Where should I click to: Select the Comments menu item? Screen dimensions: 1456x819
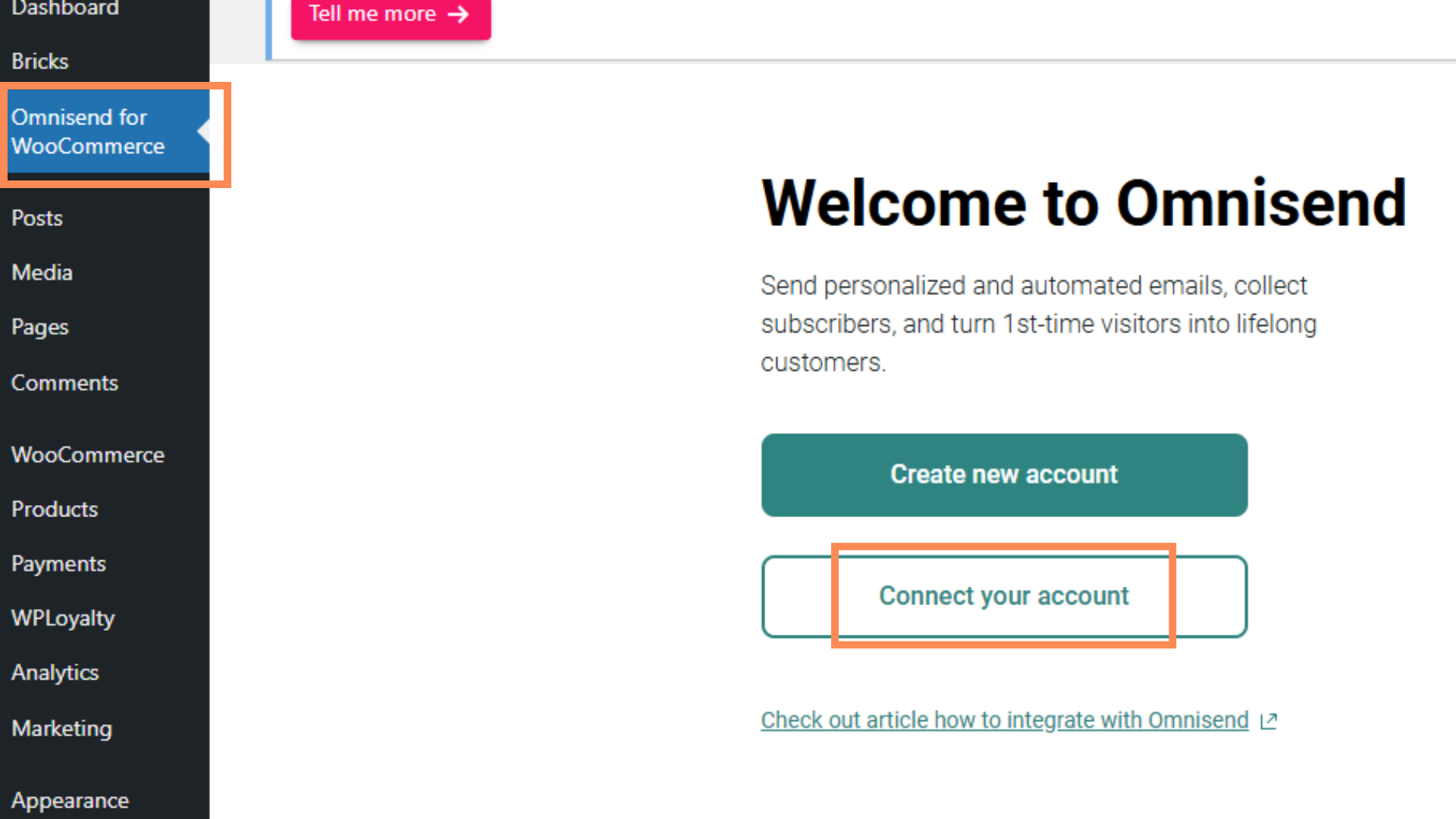[x=65, y=383]
